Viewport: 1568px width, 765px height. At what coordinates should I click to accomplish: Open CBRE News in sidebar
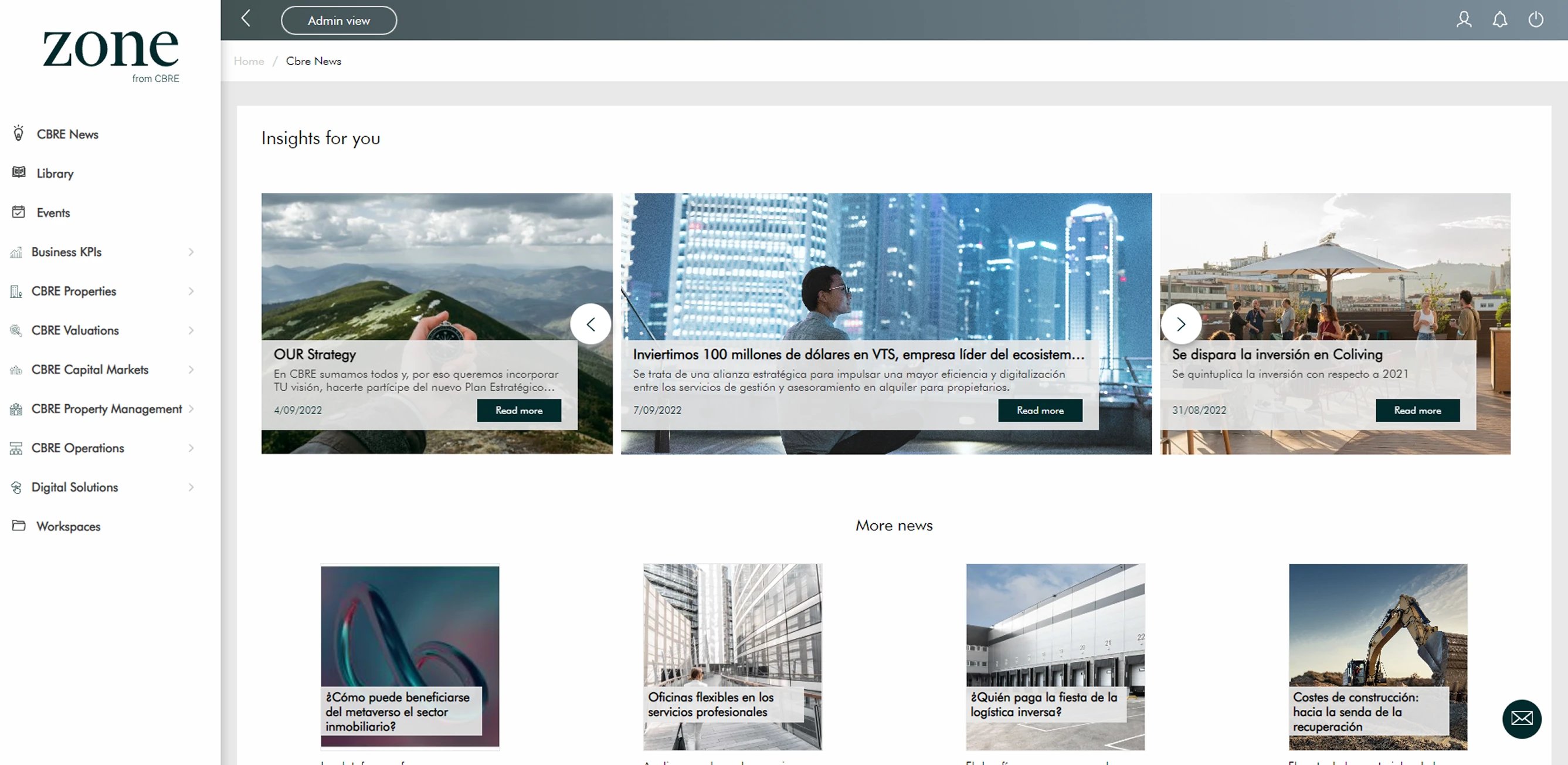point(67,134)
